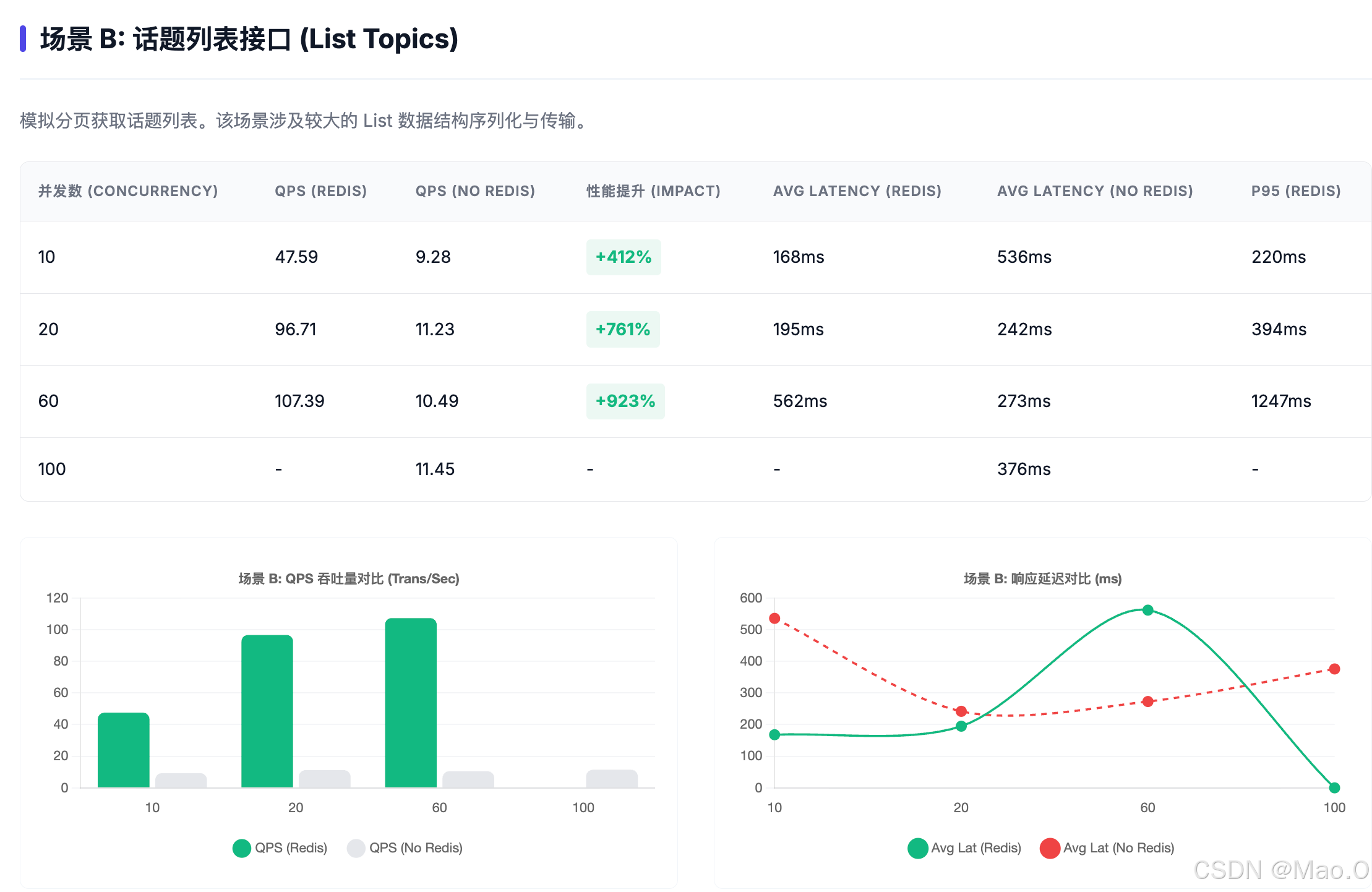Click the red data point at concurrency 10

[774, 619]
